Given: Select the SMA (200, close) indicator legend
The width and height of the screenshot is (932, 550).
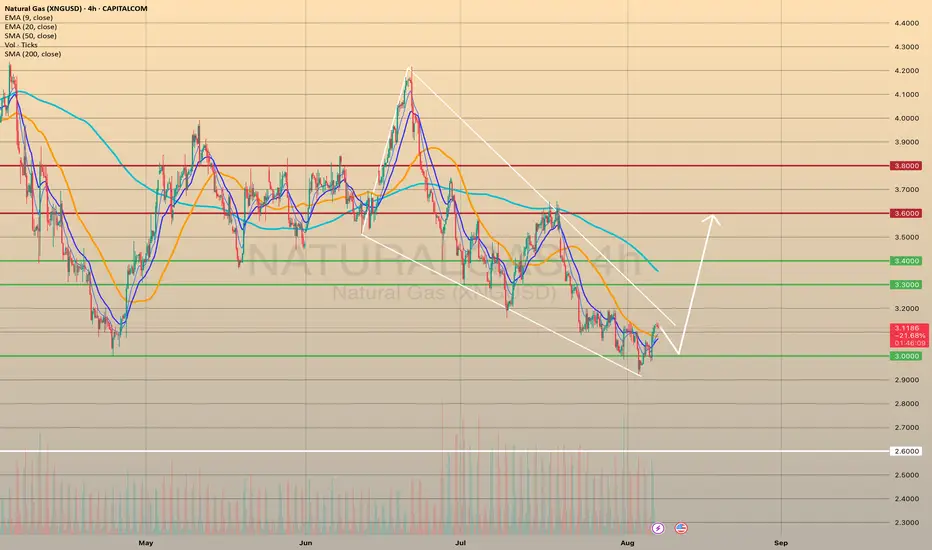Looking at the screenshot, I should 33,54.
